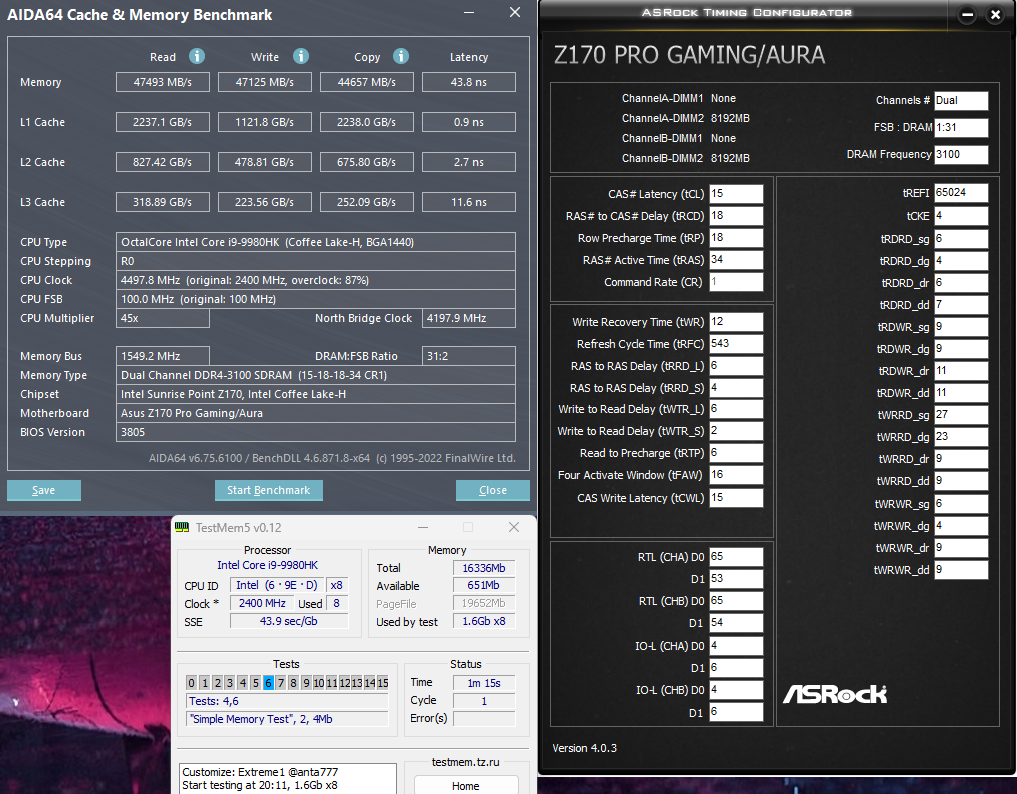
Task: Click the Channels # field showing Dual
Action: tap(961, 101)
